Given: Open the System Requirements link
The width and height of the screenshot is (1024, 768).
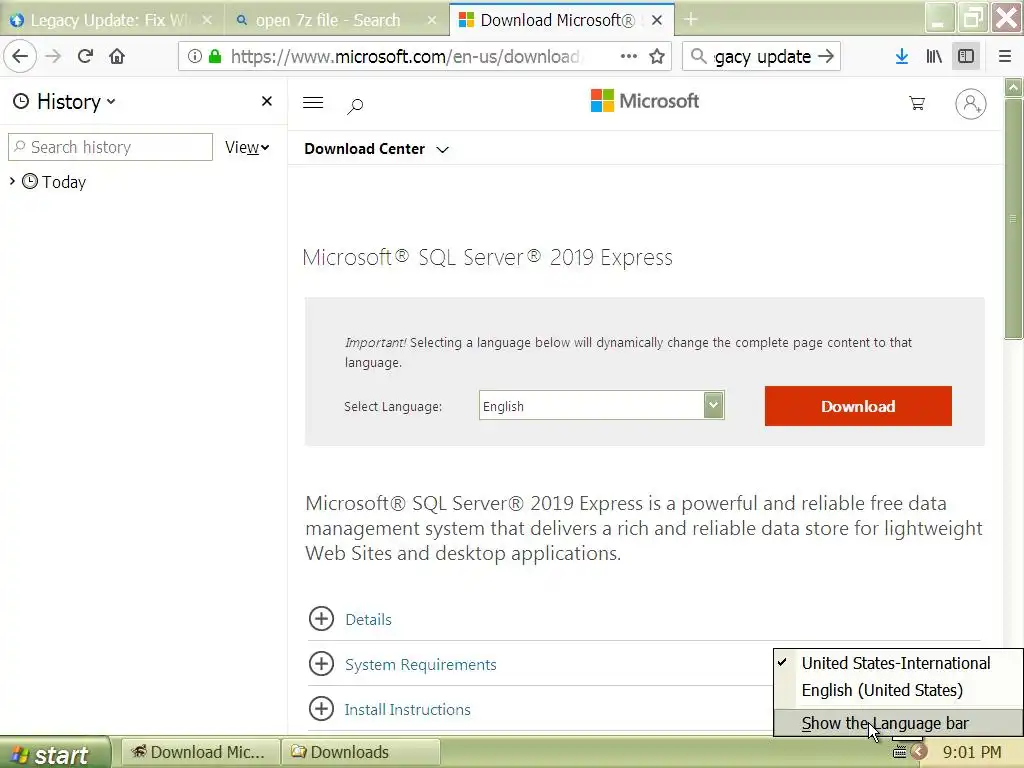Looking at the screenshot, I should 421,664.
